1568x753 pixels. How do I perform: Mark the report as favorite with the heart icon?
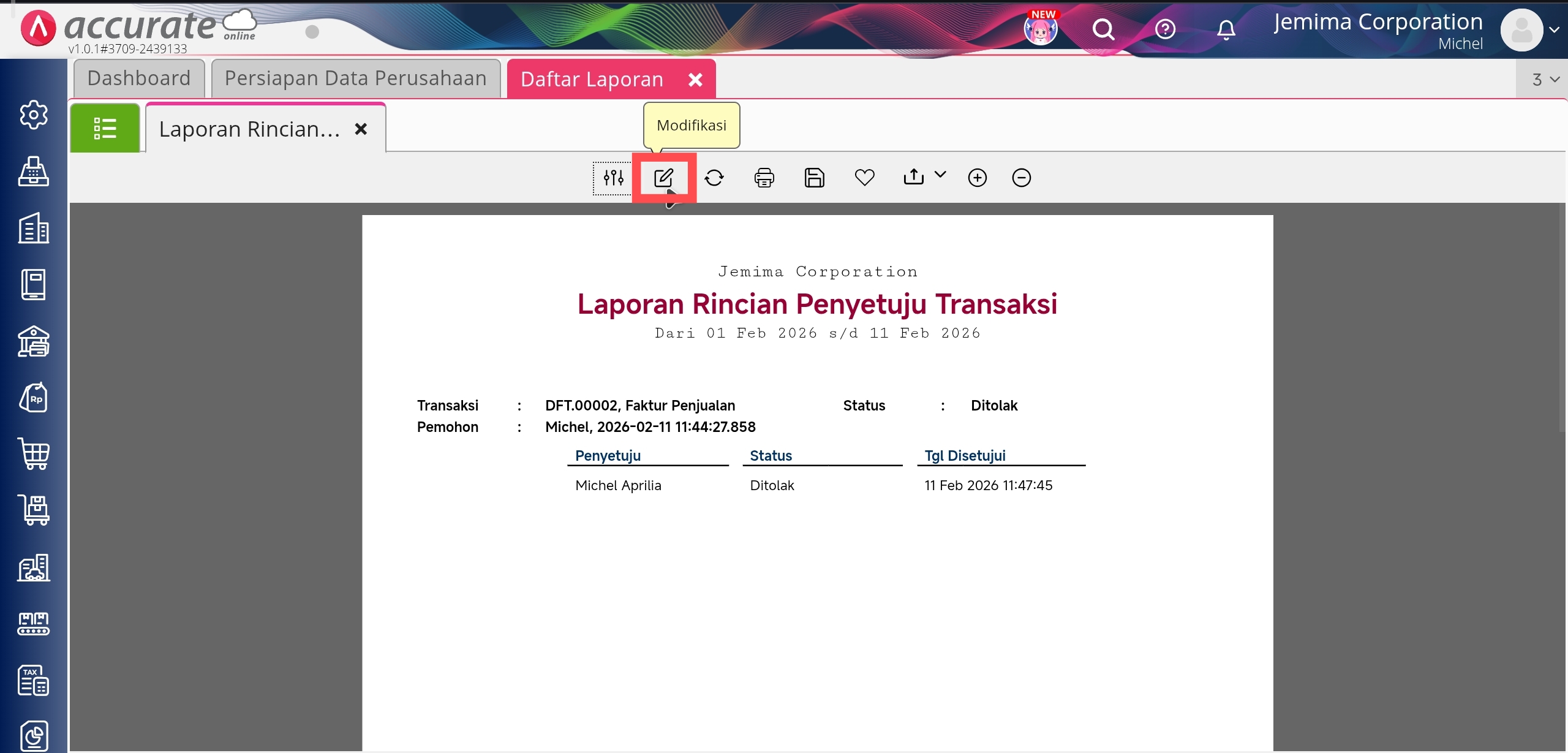[x=864, y=178]
